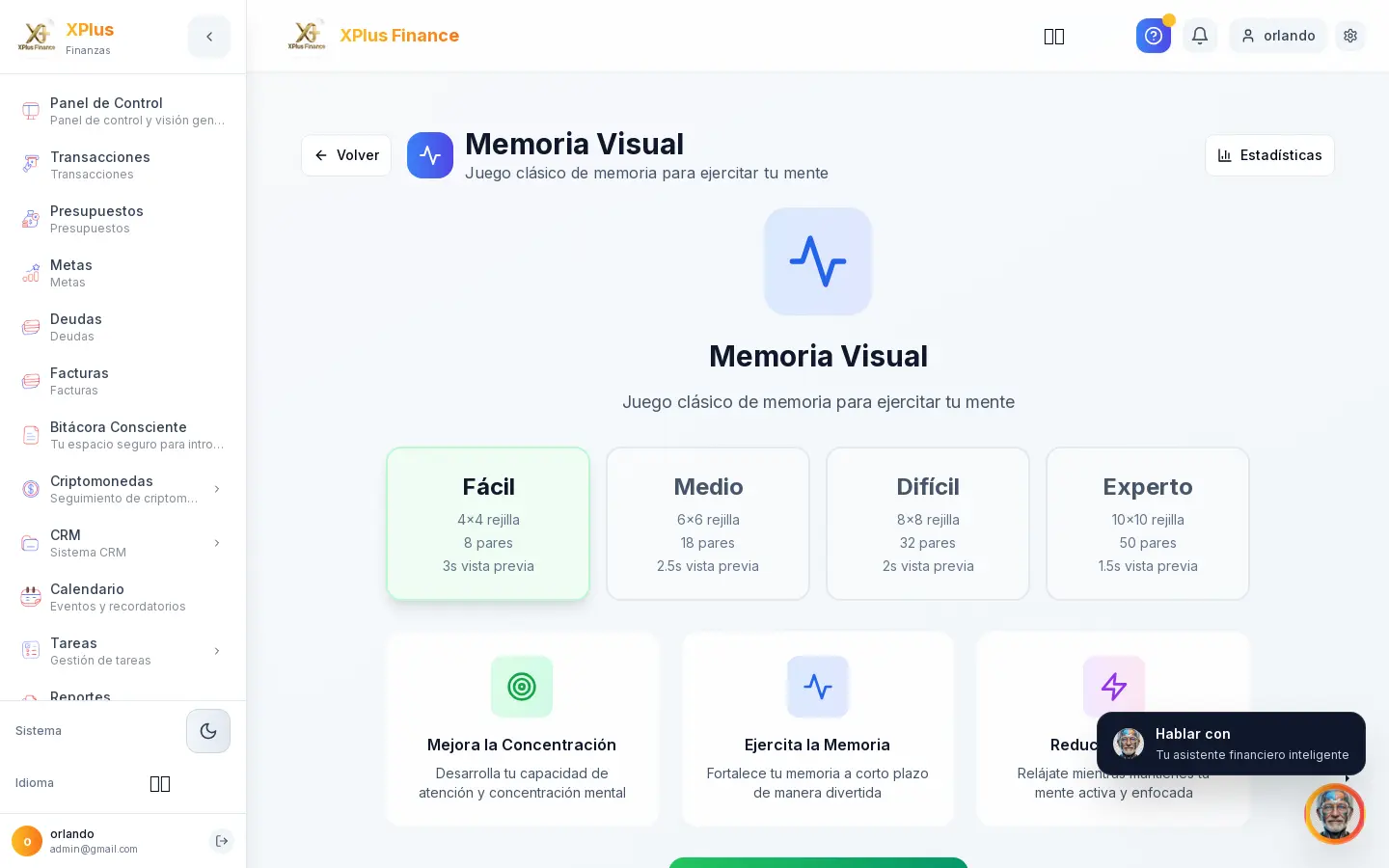The height and width of the screenshot is (868, 1389).
Task: Click the purple lightning bolt icon
Action: (1114, 687)
